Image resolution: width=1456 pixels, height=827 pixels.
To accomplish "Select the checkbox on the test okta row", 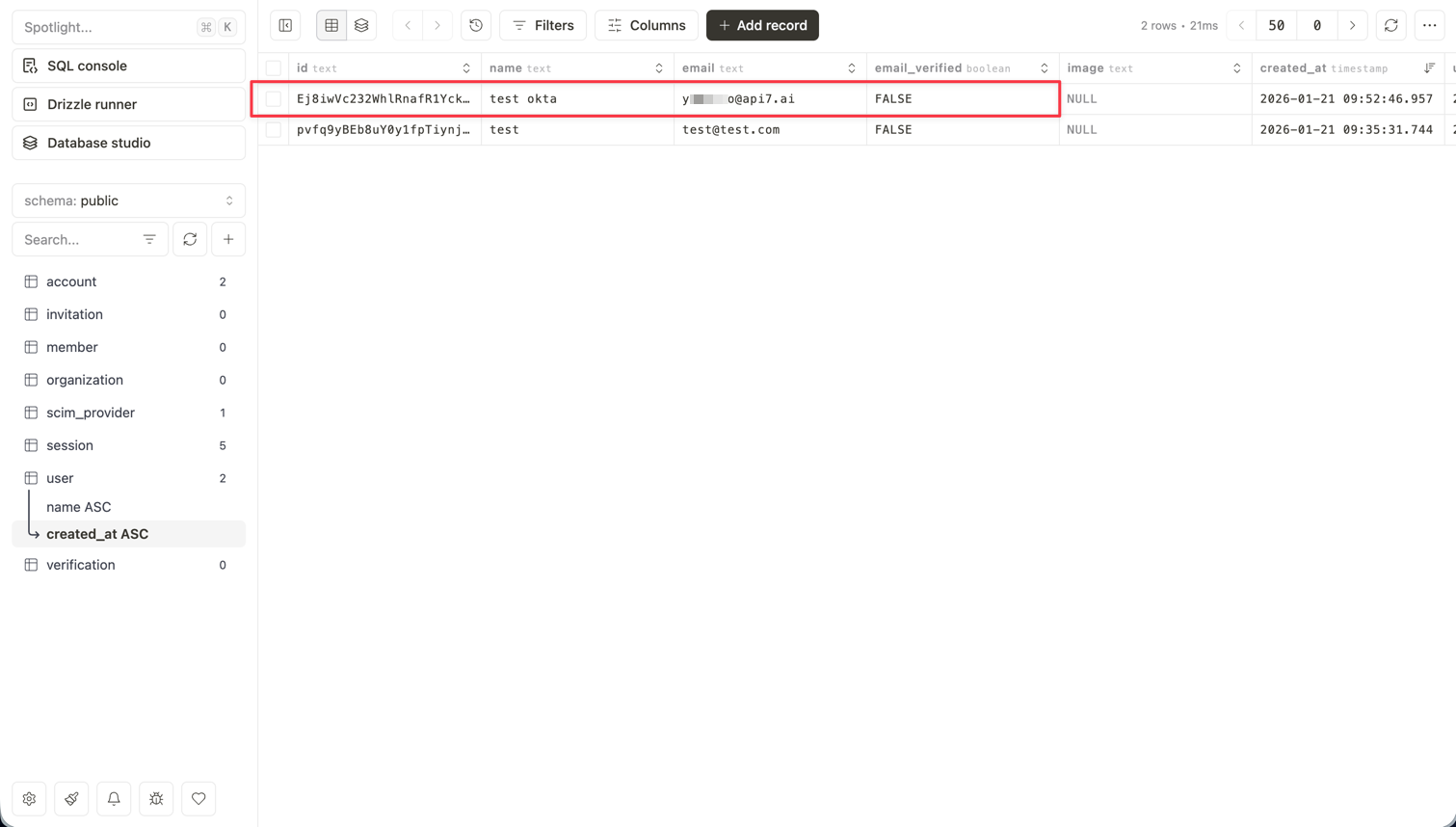I will pos(273,98).
